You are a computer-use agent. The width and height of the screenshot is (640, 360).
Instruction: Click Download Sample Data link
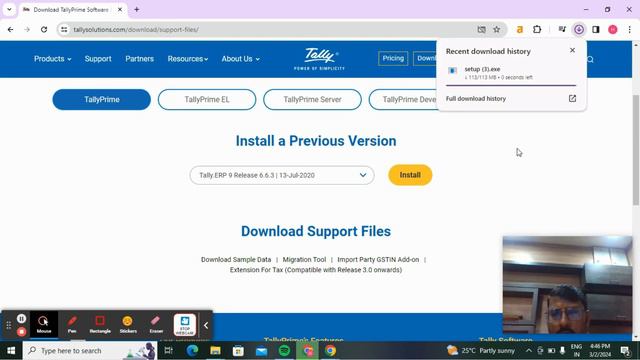click(x=236, y=260)
